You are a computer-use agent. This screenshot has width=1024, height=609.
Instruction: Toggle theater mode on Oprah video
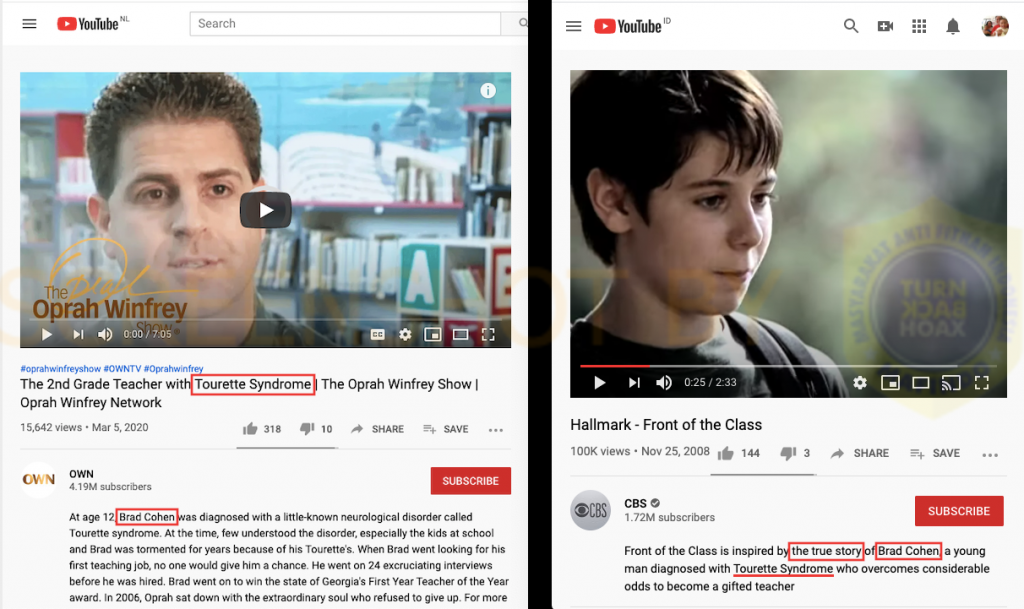460,335
